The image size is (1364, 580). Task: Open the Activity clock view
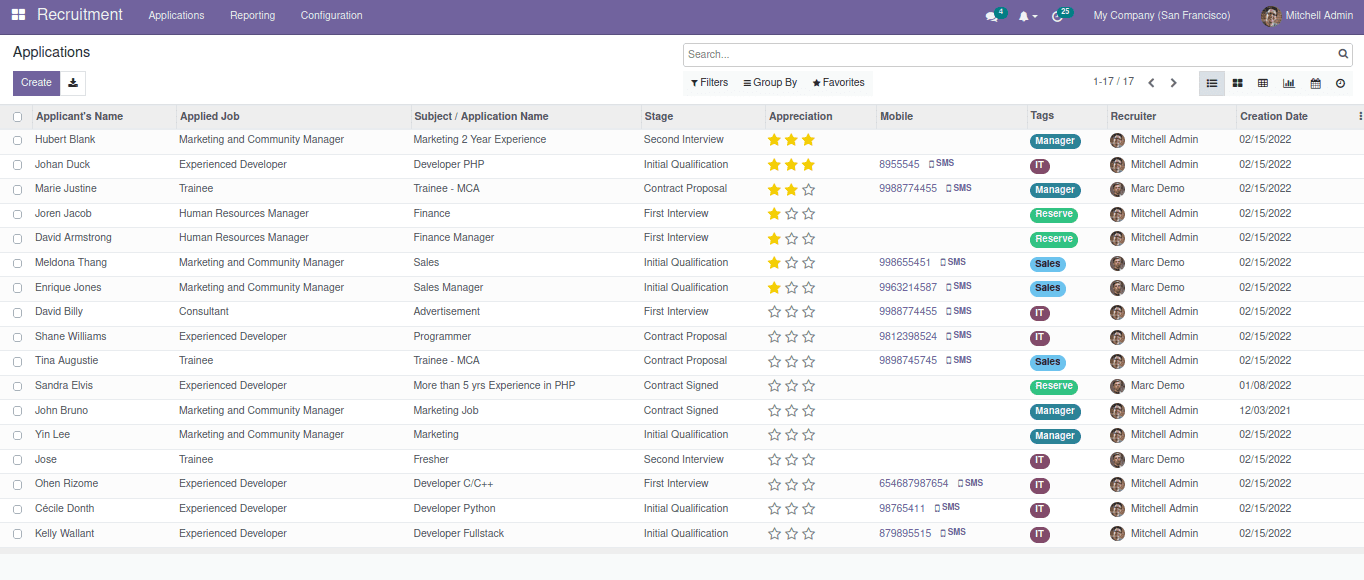tap(1340, 84)
